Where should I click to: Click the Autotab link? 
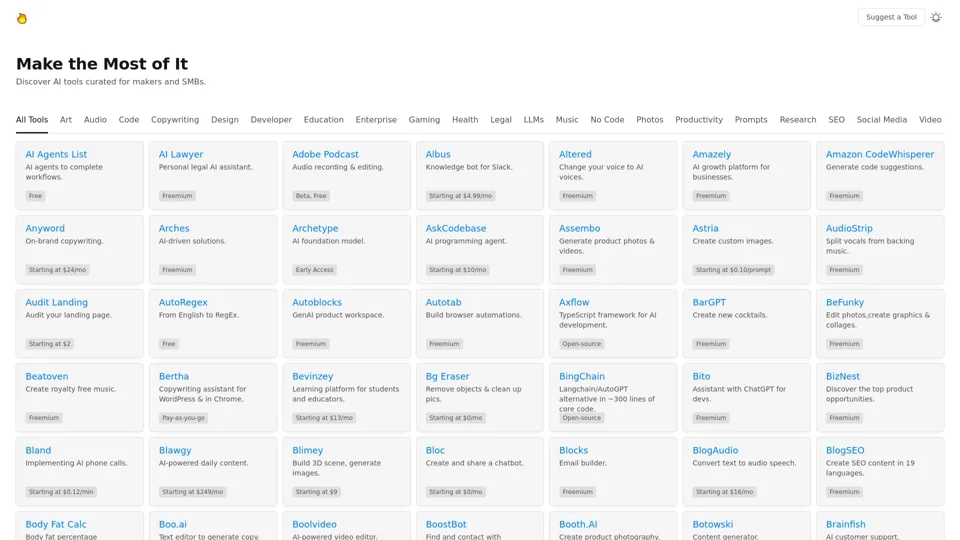443,302
